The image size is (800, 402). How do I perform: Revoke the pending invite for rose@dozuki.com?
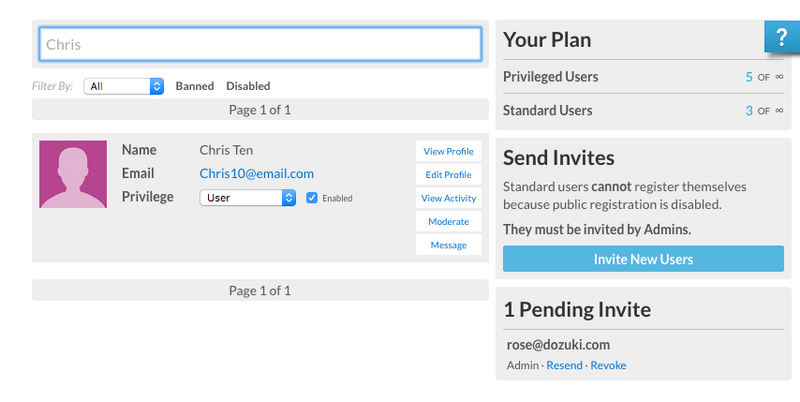608,366
